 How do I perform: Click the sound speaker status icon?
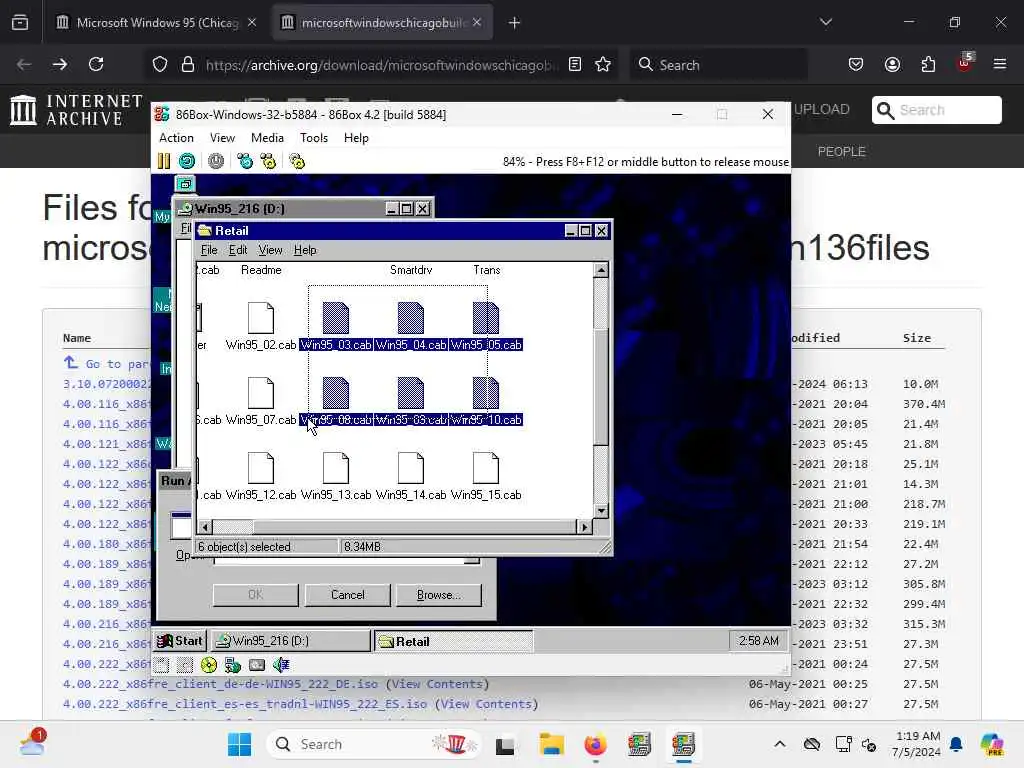click(281, 665)
